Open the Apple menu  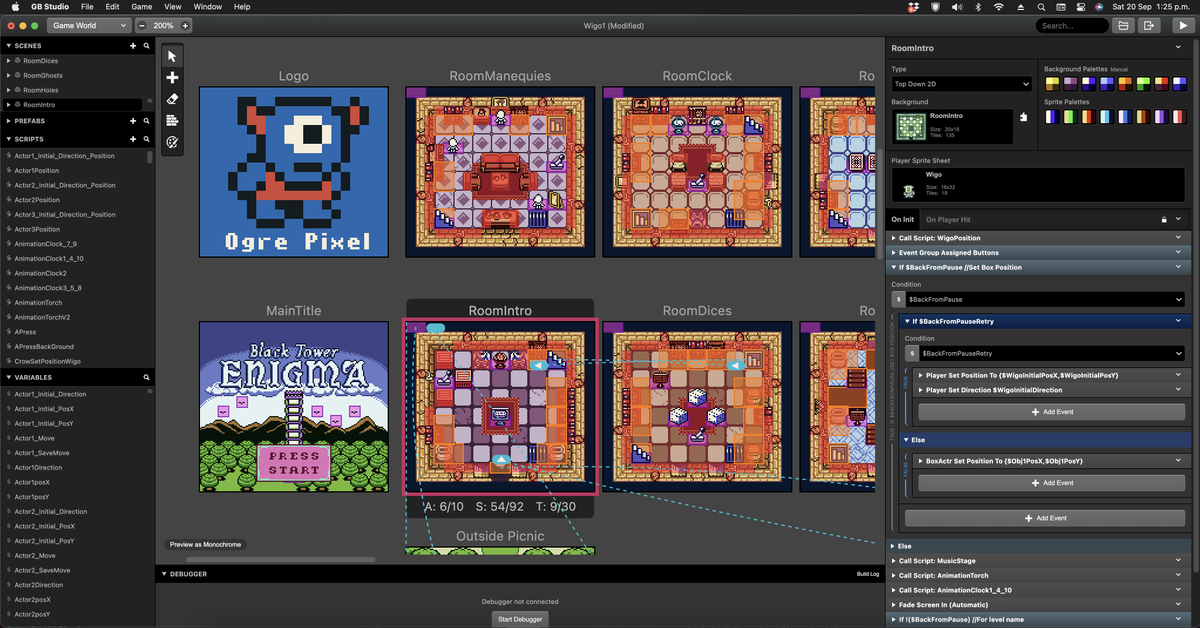pos(15,7)
